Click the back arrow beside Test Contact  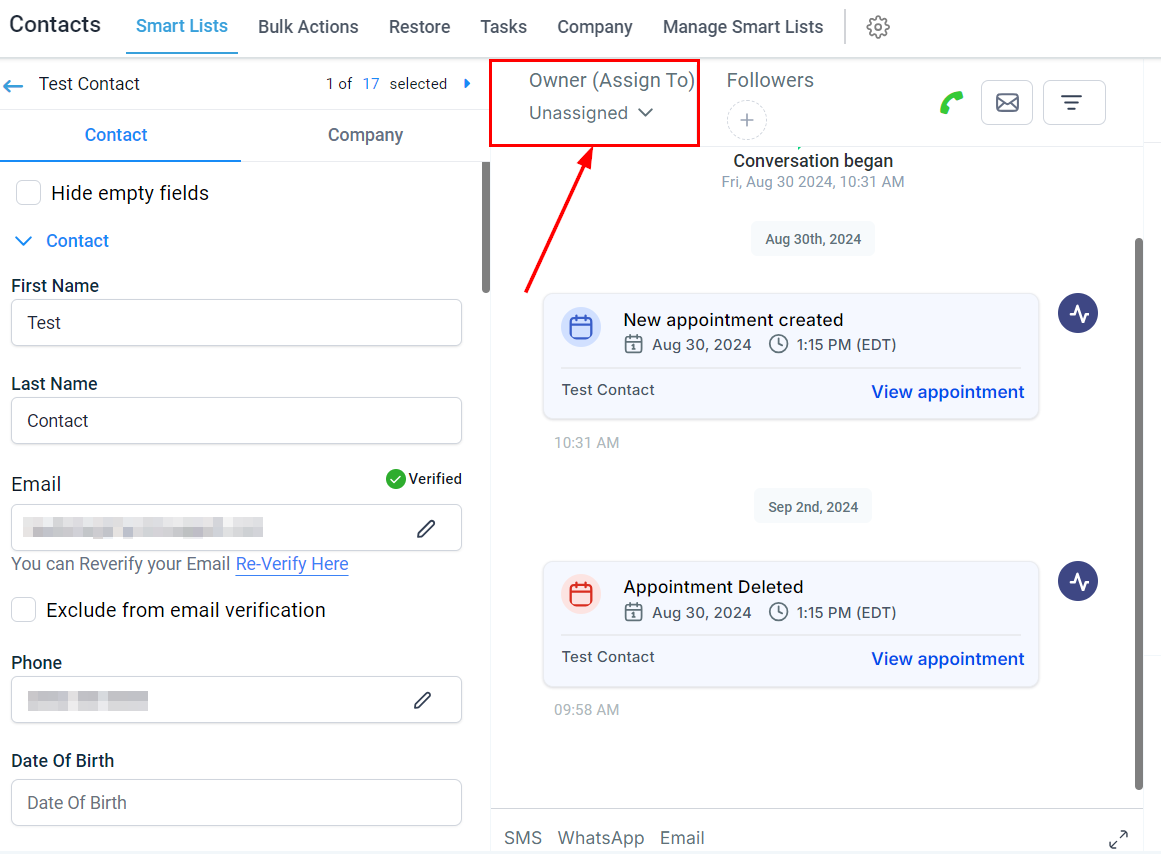click(x=13, y=86)
